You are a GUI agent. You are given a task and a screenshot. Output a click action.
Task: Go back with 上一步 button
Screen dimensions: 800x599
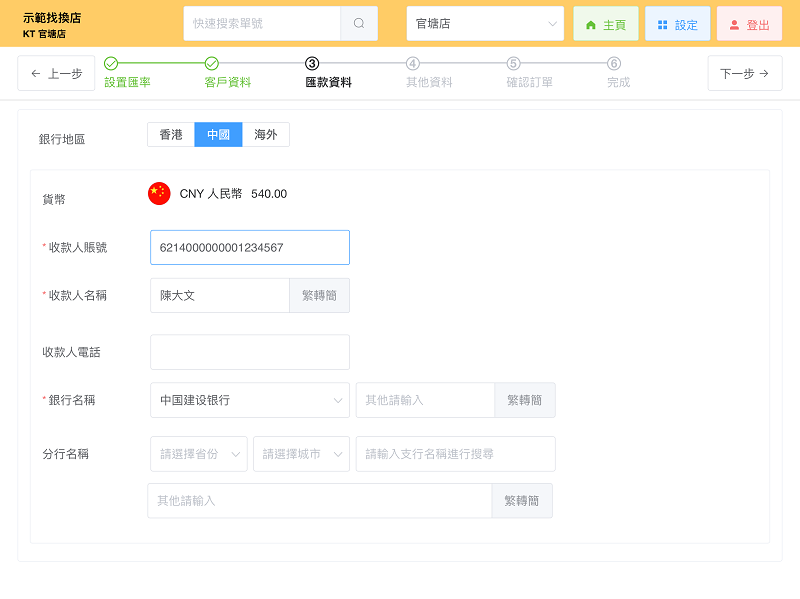(56, 73)
